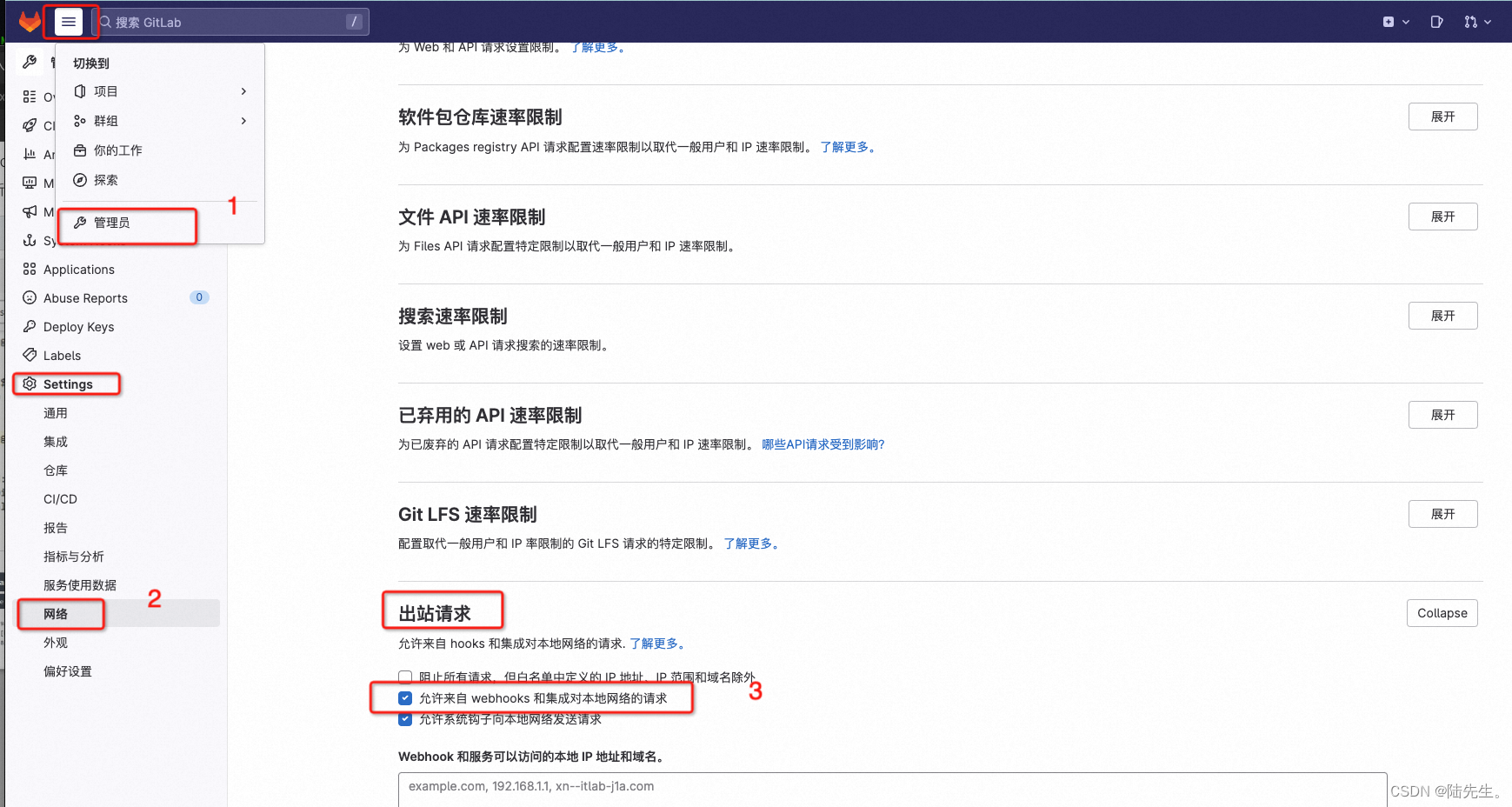Open the Git LFS 了解更多 link

tap(751, 544)
